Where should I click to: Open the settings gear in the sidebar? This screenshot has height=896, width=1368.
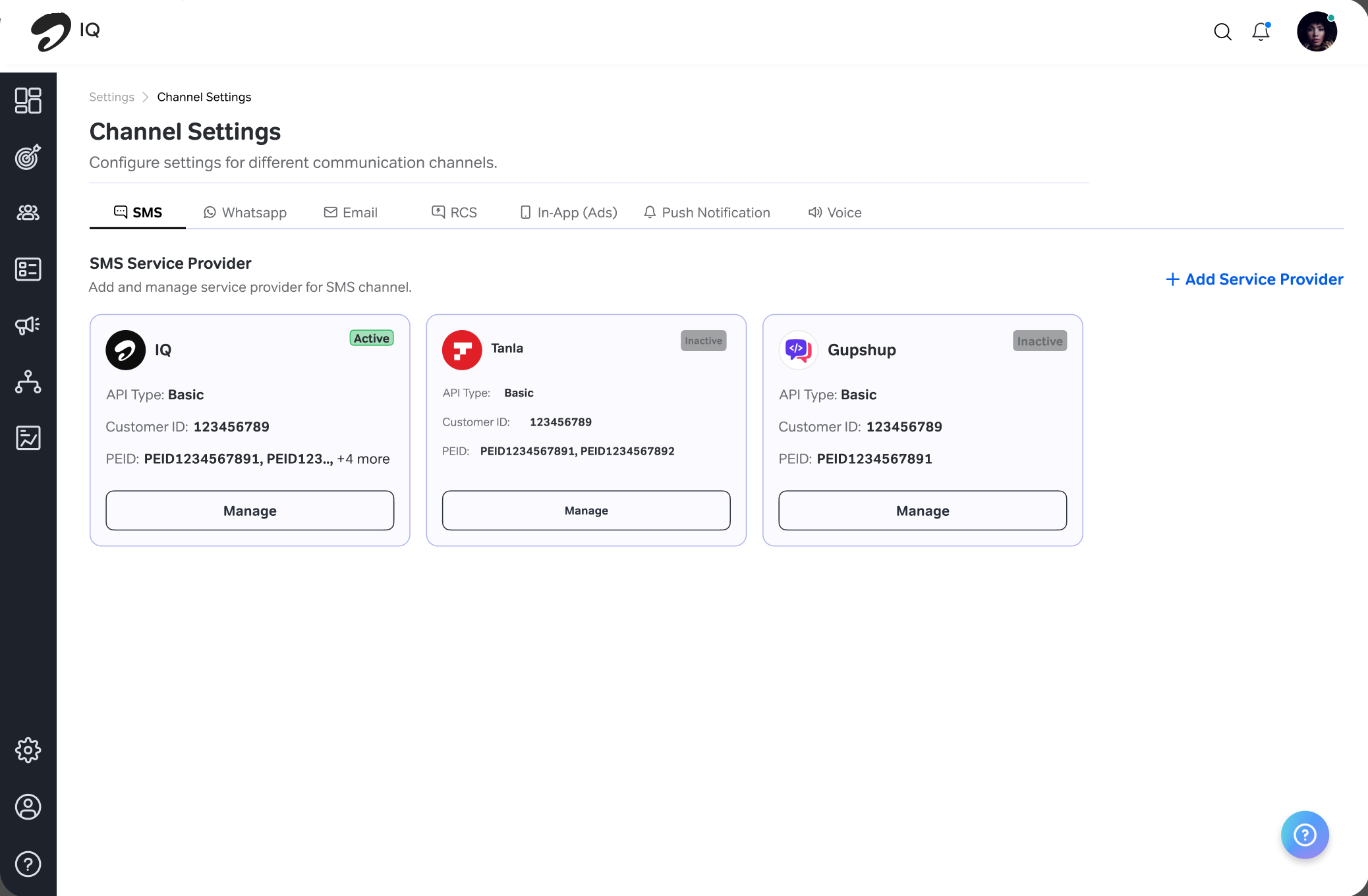[x=28, y=750]
